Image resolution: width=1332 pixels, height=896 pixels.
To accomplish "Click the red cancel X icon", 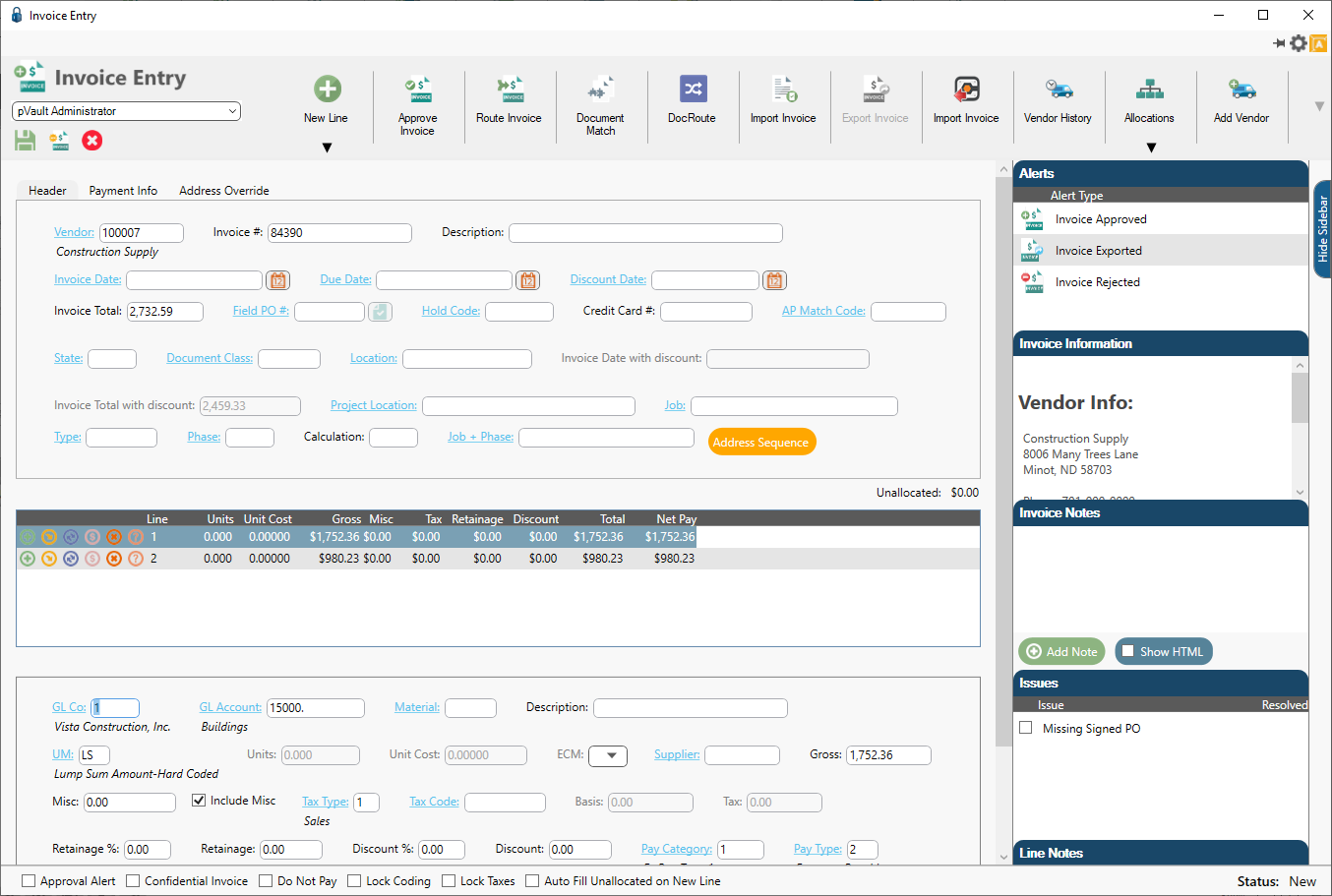I will tap(92, 141).
